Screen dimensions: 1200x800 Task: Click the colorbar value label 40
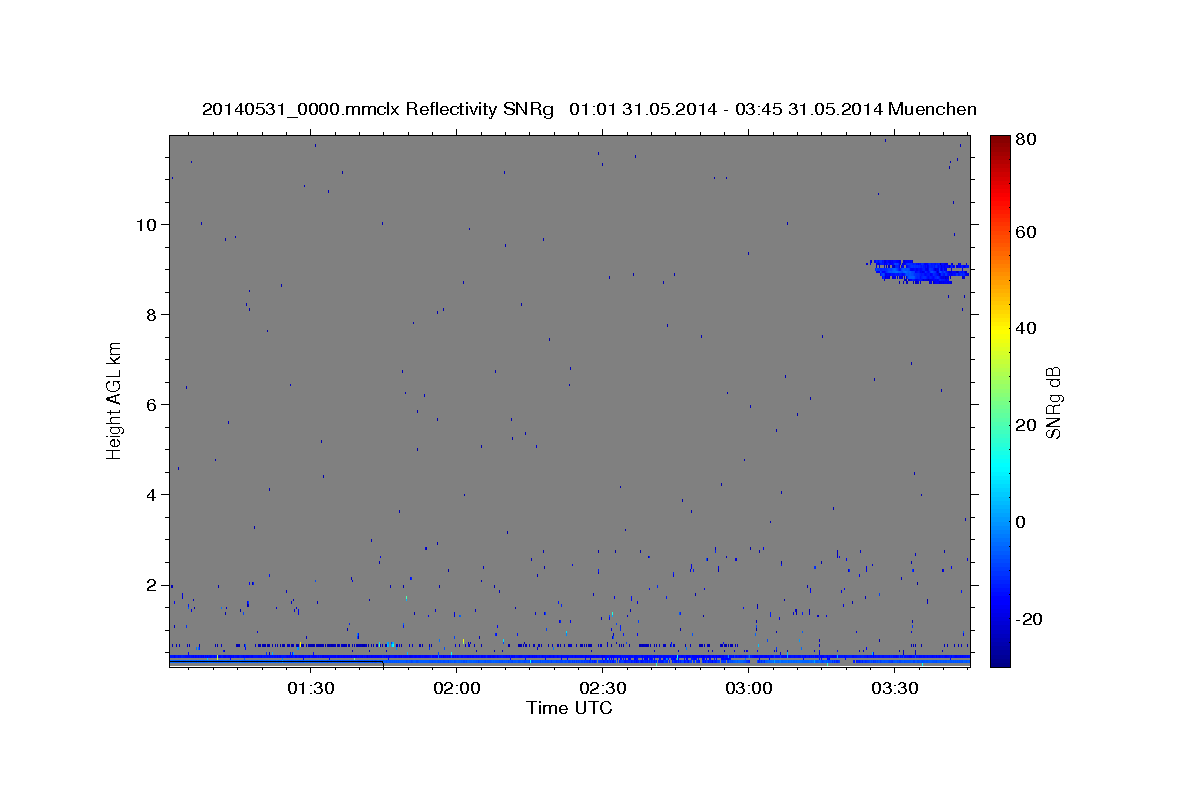click(x=1025, y=328)
